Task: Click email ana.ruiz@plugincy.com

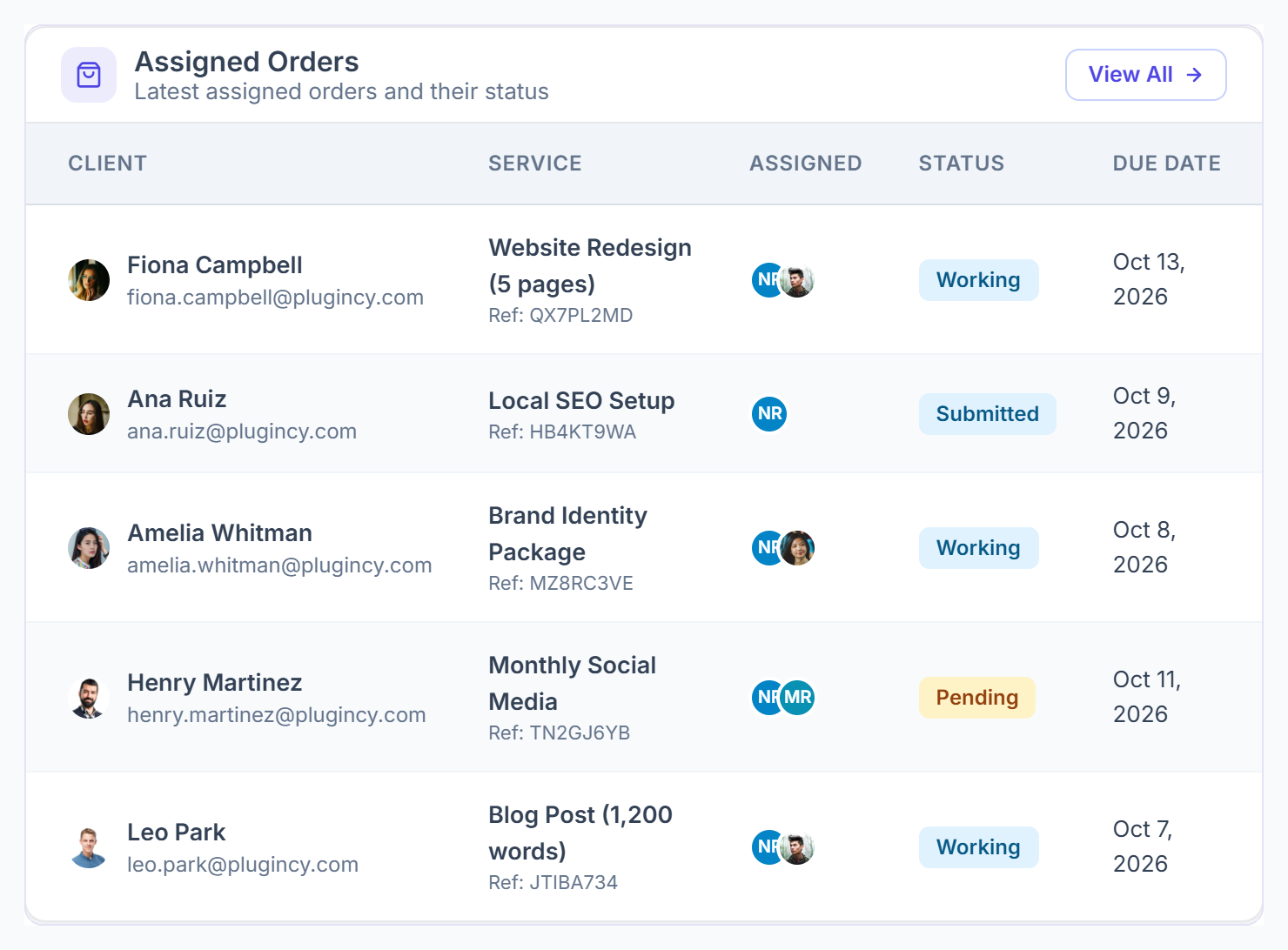Action: click(242, 432)
